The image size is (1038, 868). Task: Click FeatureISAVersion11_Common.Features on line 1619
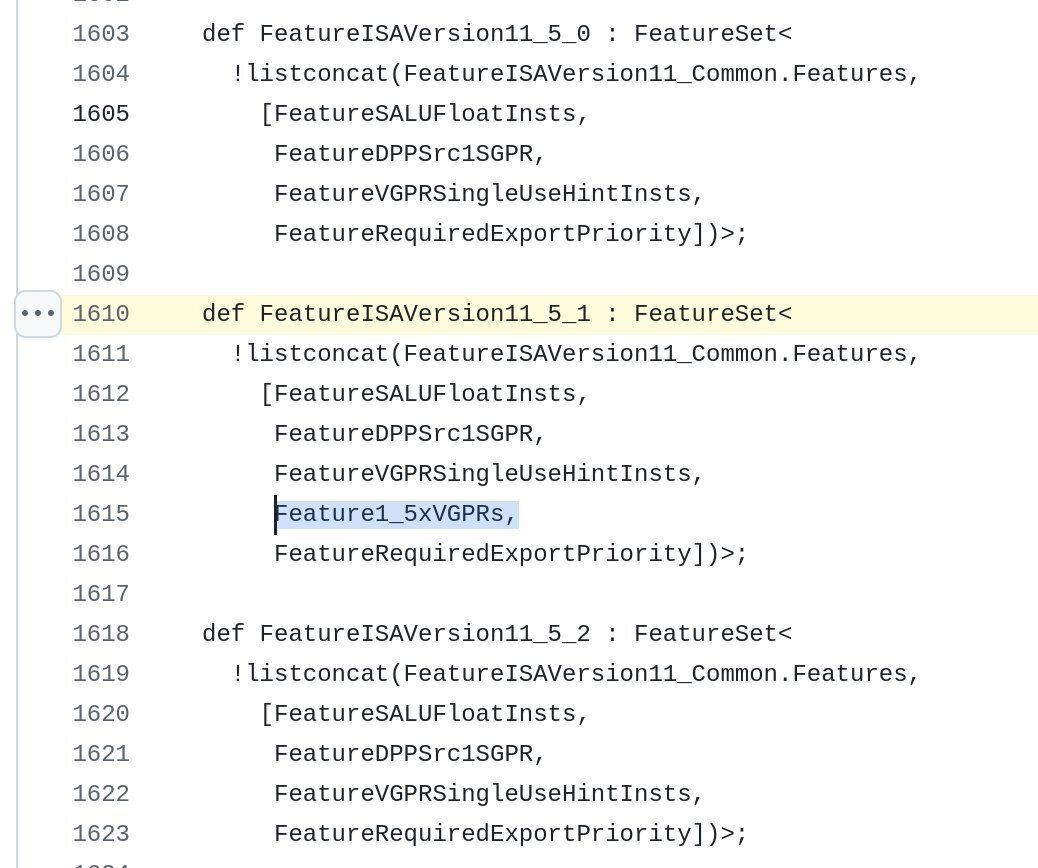pyautogui.click(x=655, y=674)
